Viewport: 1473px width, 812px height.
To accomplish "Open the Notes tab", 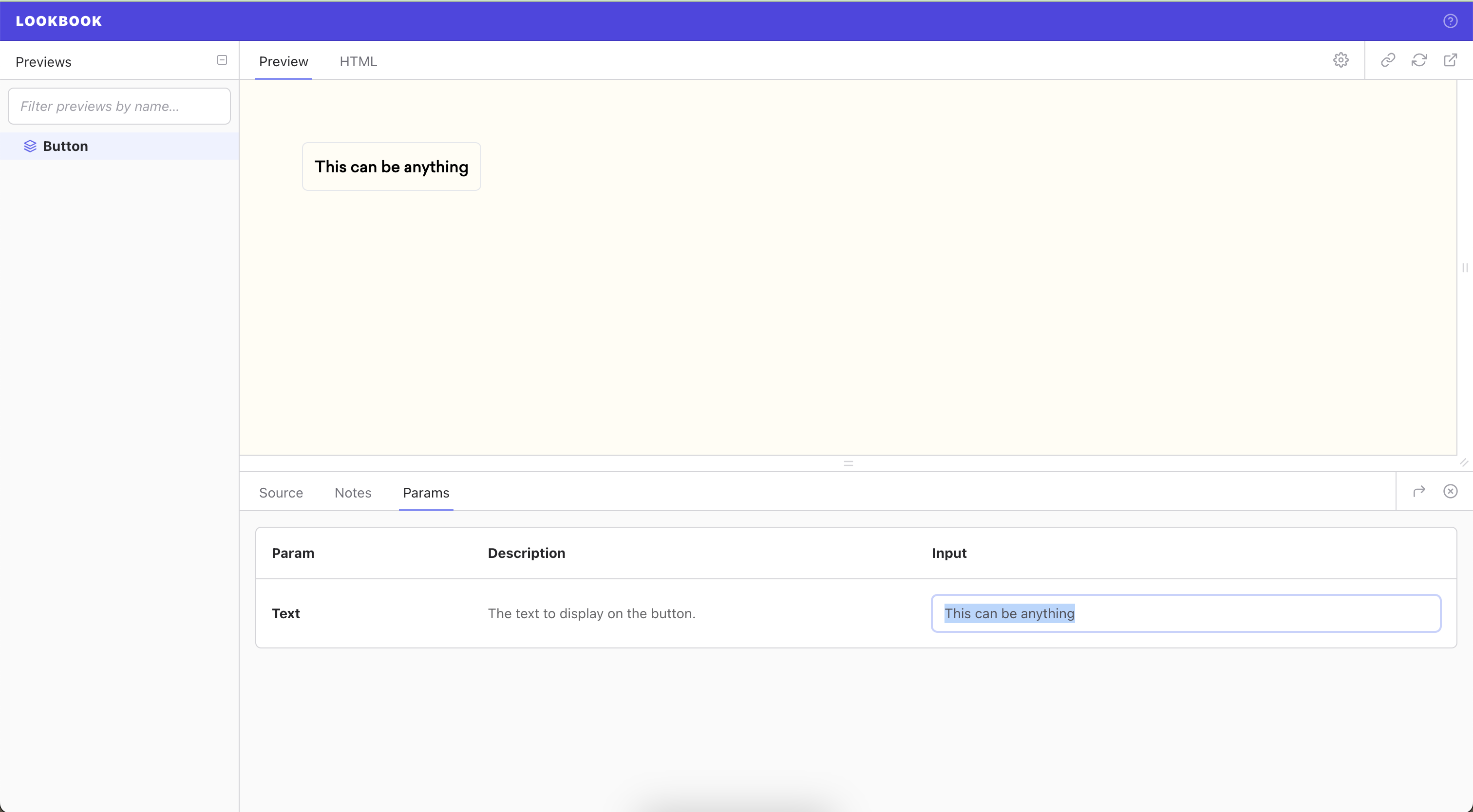I will [x=353, y=493].
